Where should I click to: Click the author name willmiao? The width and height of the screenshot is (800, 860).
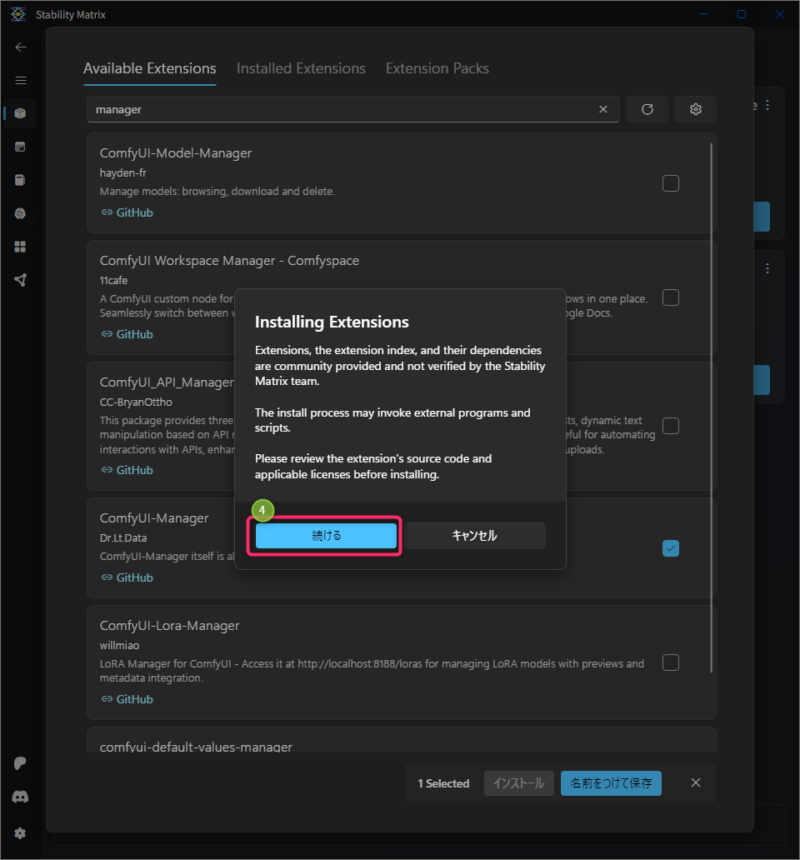[120, 646]
